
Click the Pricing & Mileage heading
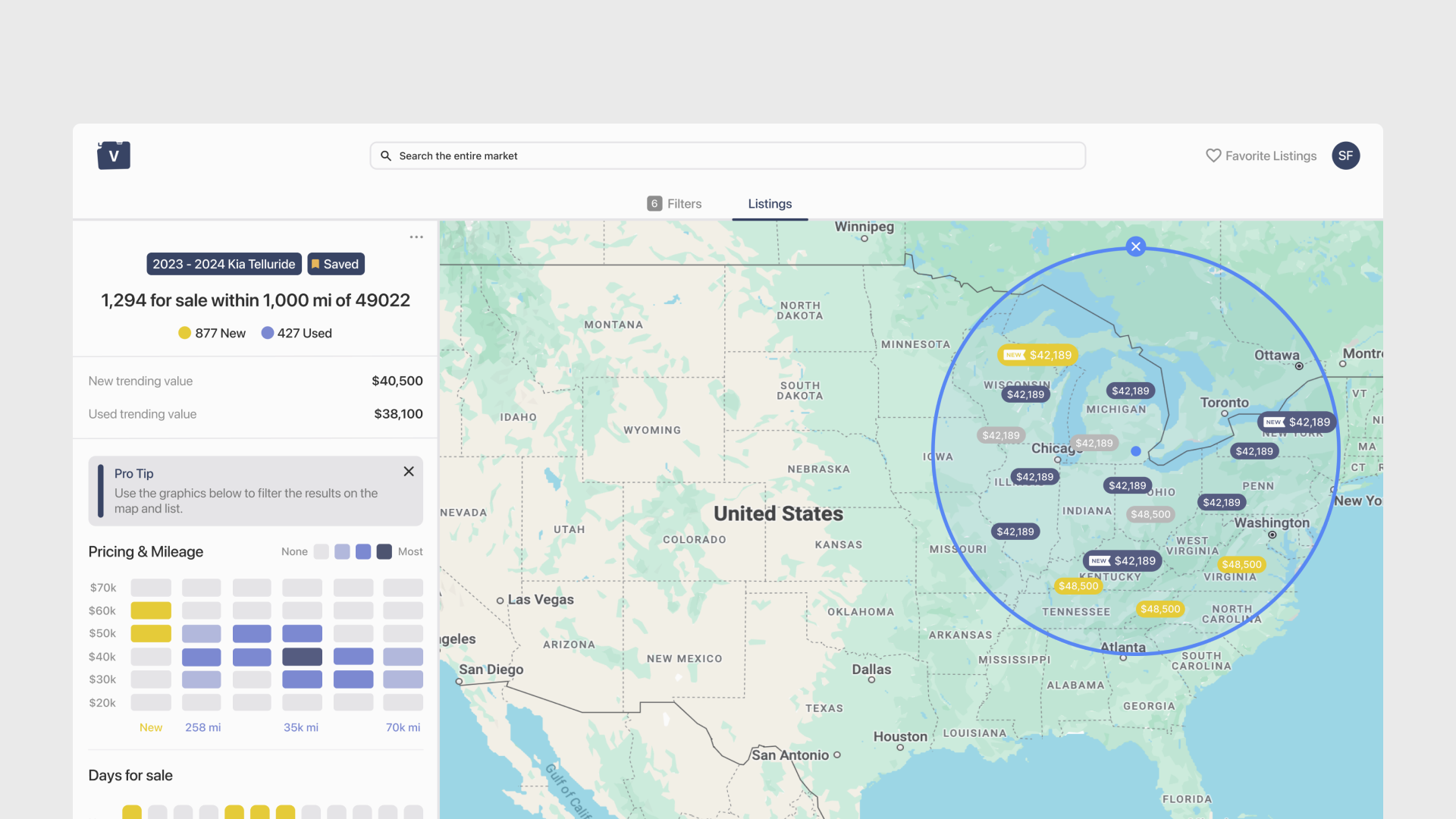pos(146,551)
